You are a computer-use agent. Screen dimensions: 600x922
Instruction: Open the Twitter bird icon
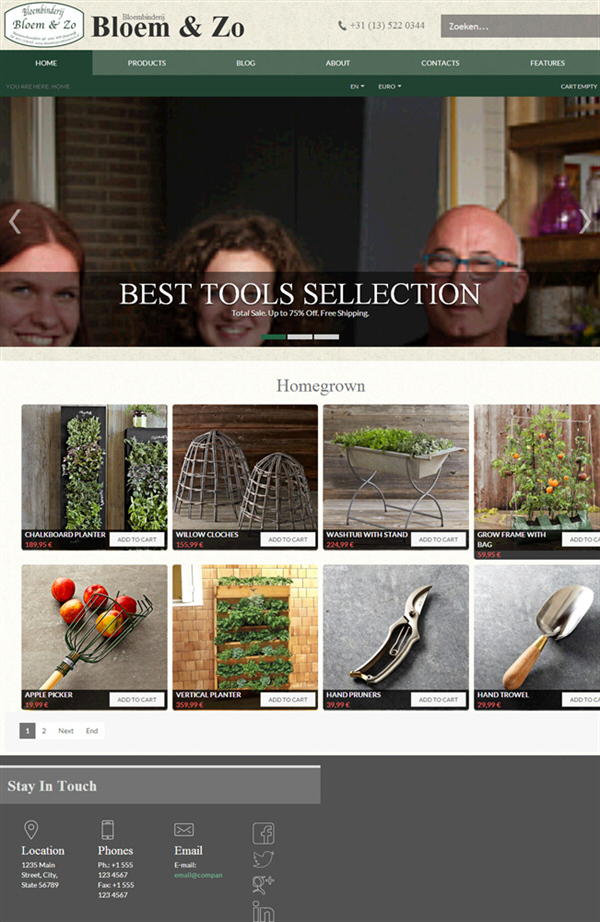[x=263, y=858]
